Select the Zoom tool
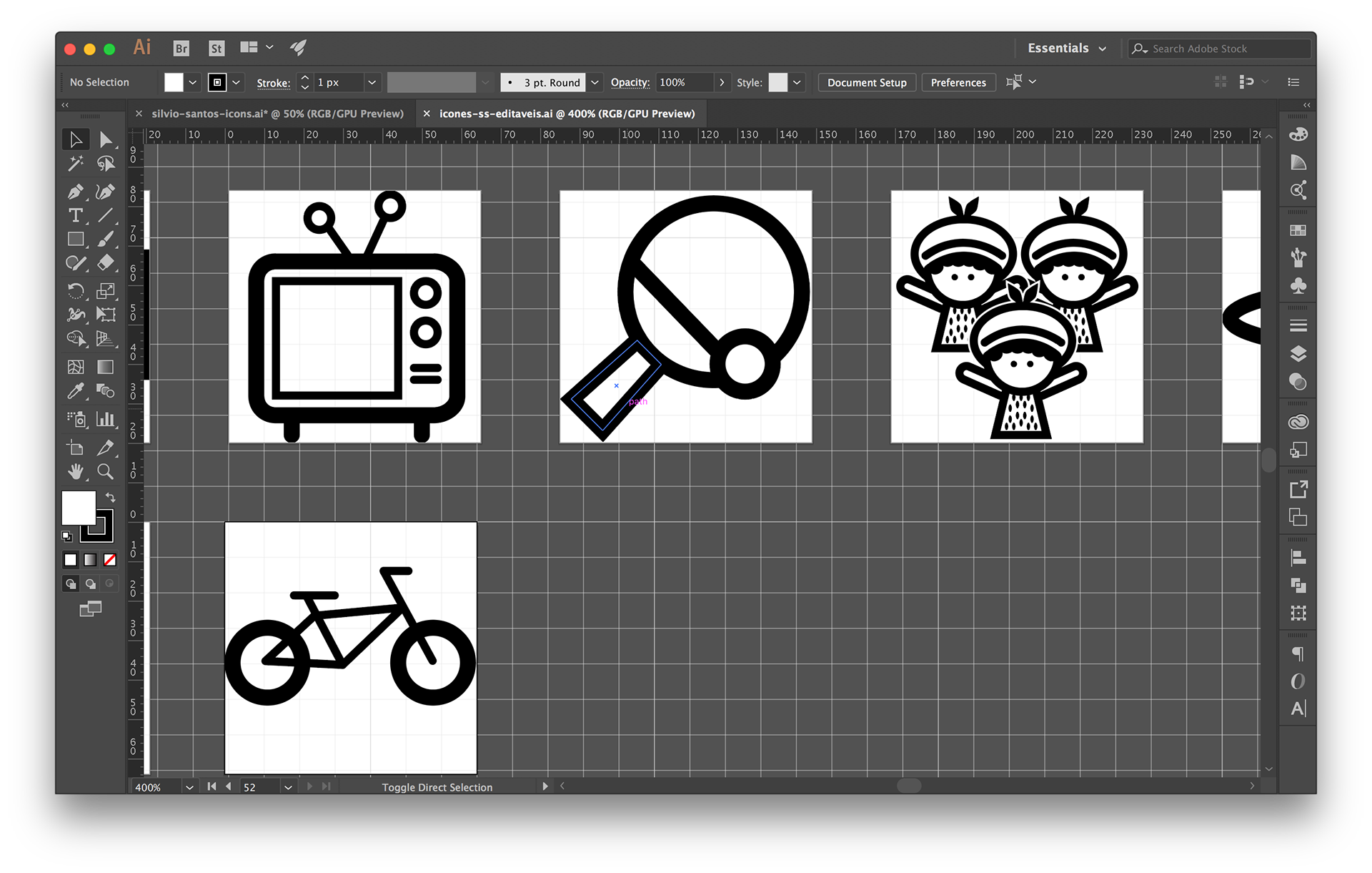Viewport: 1372px width, 873px height. click(106, 471)
